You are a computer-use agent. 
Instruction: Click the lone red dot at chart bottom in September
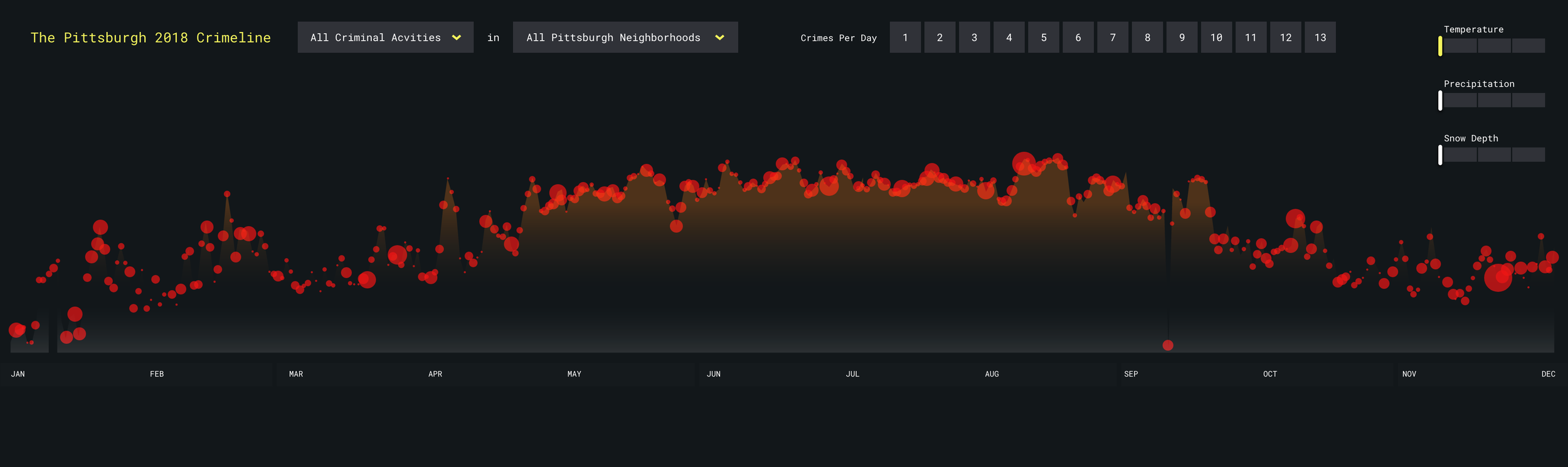pos(1168,345)
